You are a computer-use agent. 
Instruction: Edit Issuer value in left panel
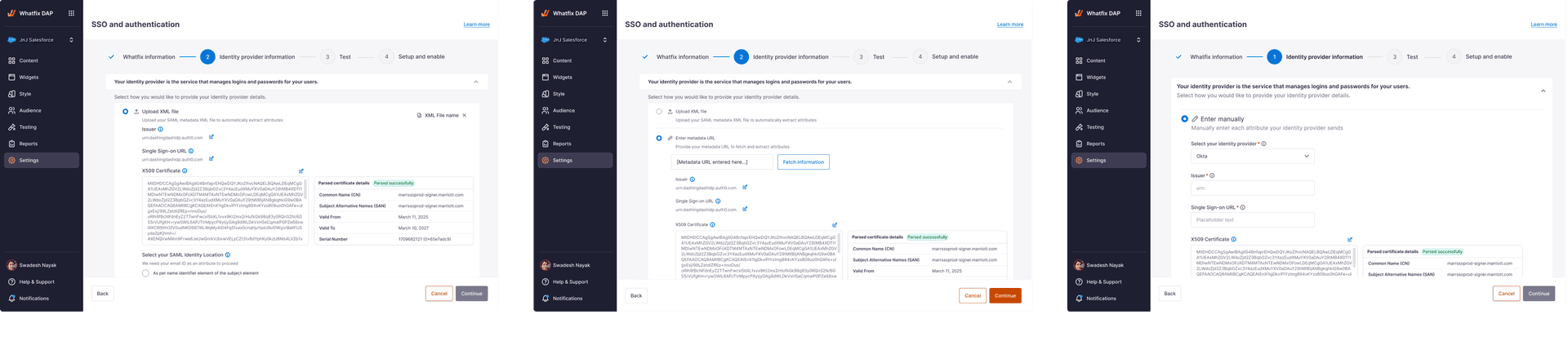click(x=212, y=137)
